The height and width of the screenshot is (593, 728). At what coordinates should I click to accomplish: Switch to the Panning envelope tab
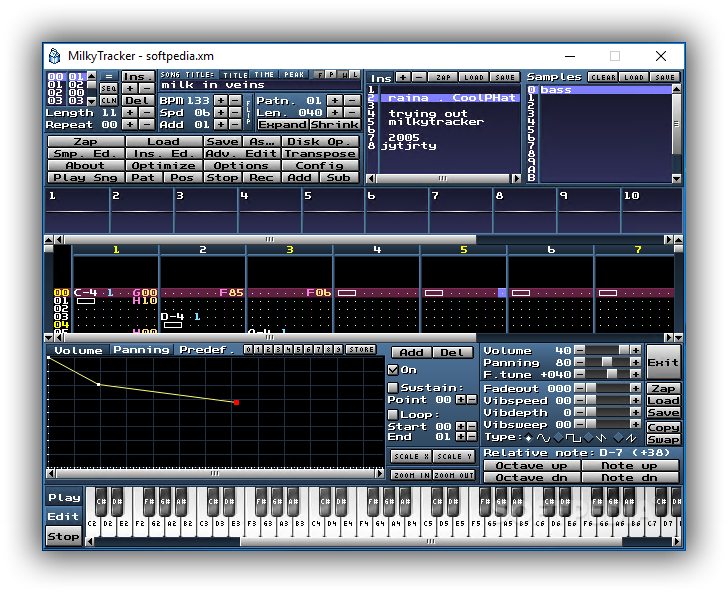[141, 350]
